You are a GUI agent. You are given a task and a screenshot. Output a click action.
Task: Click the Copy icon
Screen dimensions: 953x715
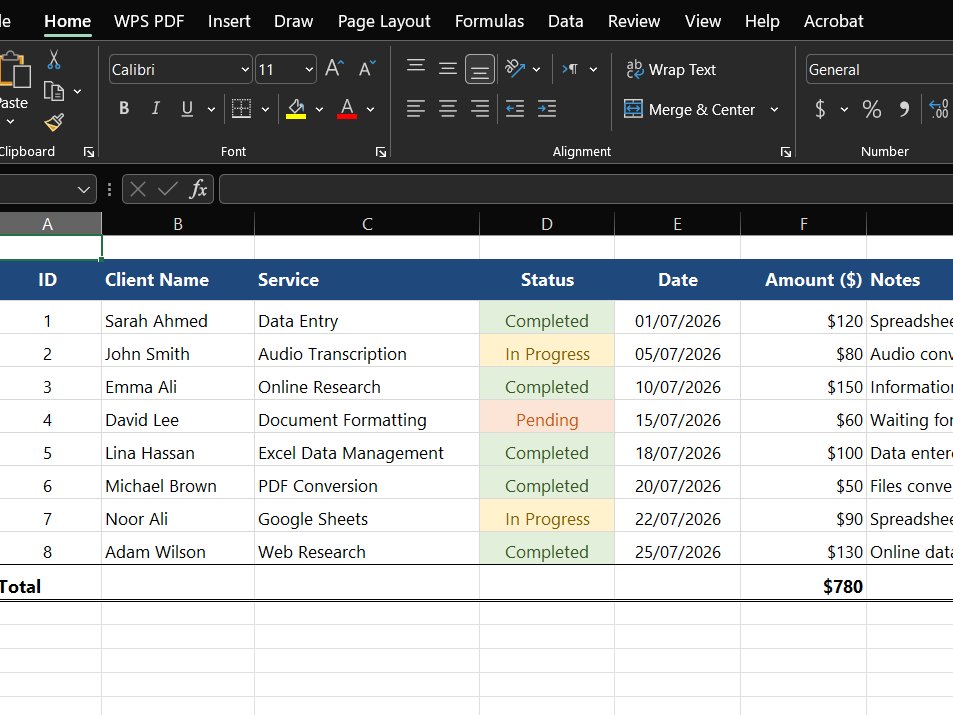click(54, 91)
